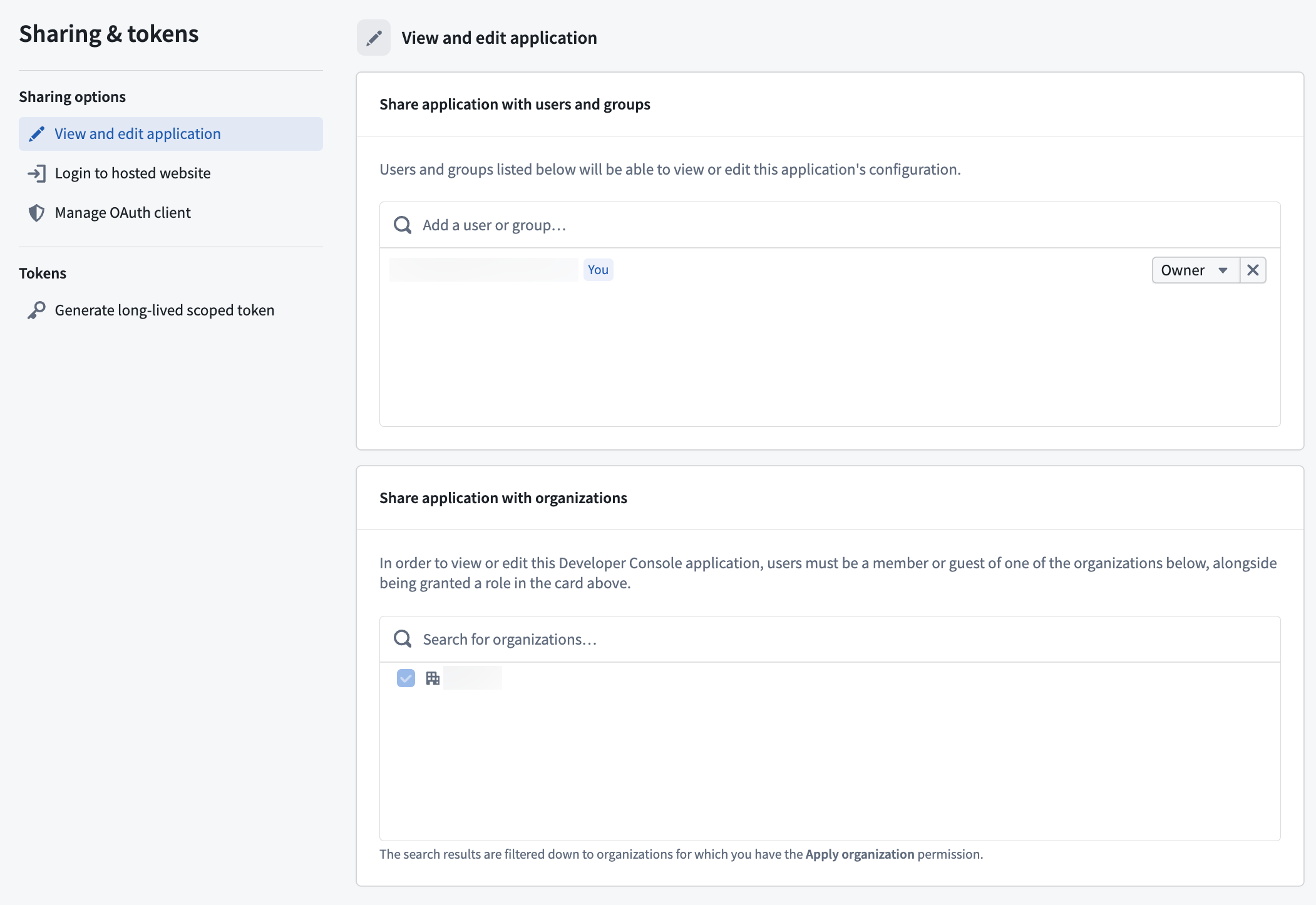This screenshot has width=1316, height=905.
Task: Click the shield icon next to Manage OAuth client
Action: (37, 213)
